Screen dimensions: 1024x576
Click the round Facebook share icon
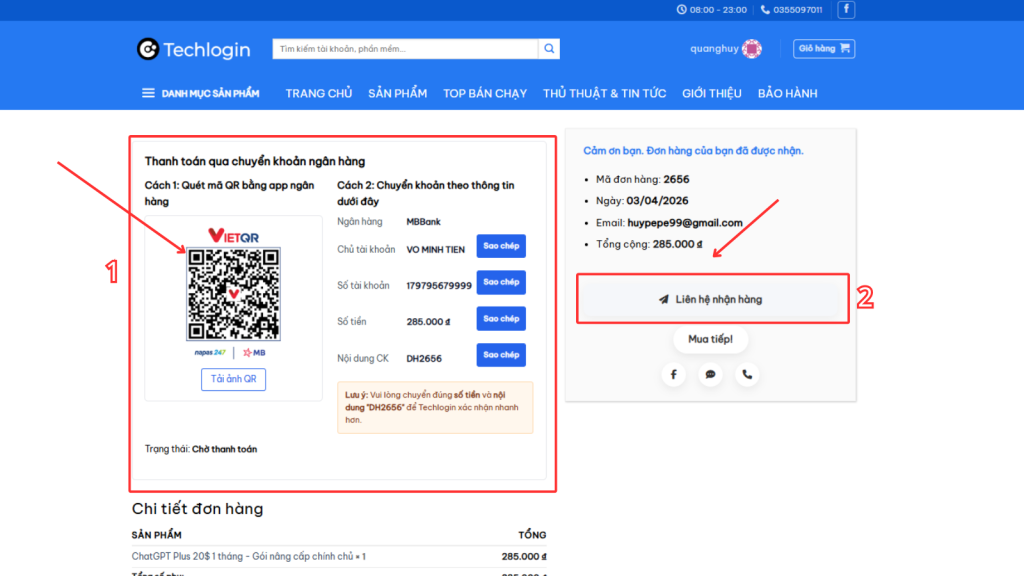tap(673, 375)
